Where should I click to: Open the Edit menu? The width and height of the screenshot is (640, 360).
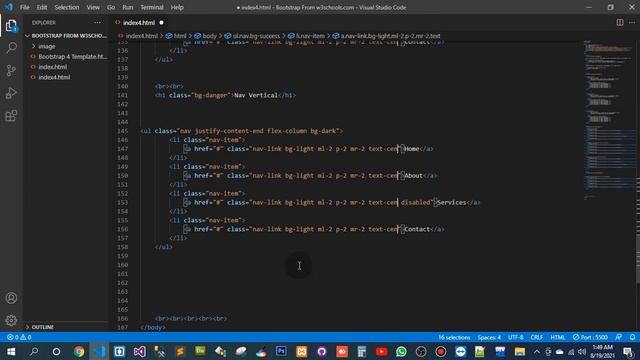tap(42, 7)
